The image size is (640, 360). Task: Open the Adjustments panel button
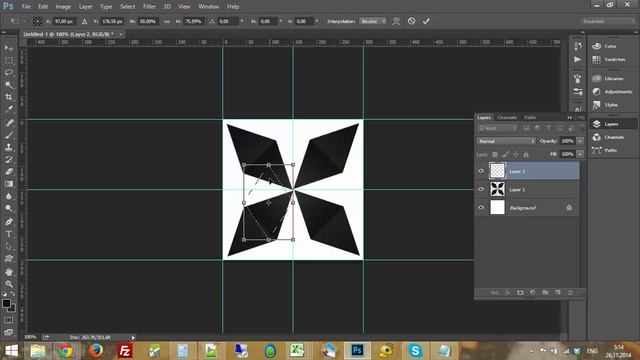coord(611,92)
